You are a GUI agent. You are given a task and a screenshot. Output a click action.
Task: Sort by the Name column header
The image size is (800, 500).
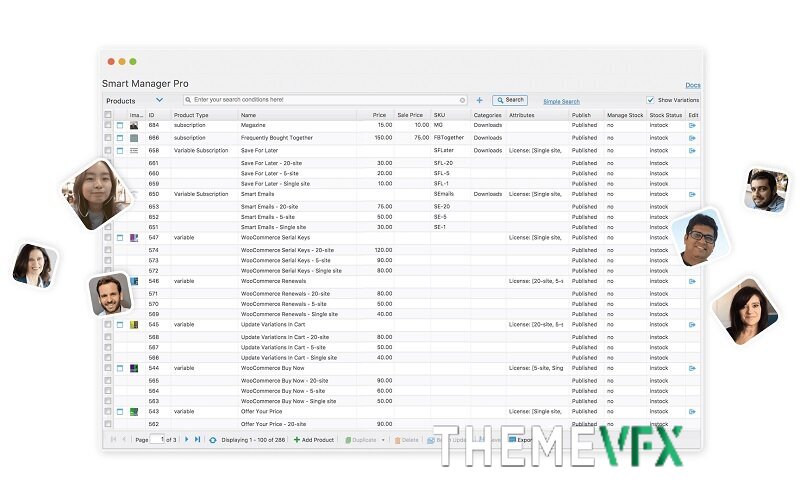pyautogui.click(x=248, y=115)
